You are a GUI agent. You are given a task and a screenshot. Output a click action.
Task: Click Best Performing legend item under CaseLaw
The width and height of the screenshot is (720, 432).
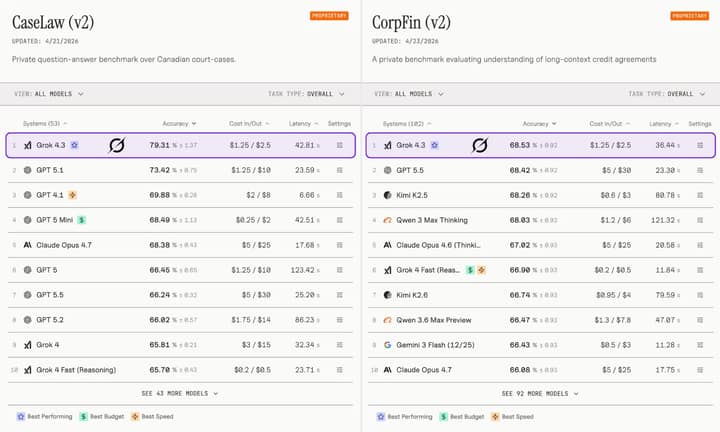(x=45, y=416)
